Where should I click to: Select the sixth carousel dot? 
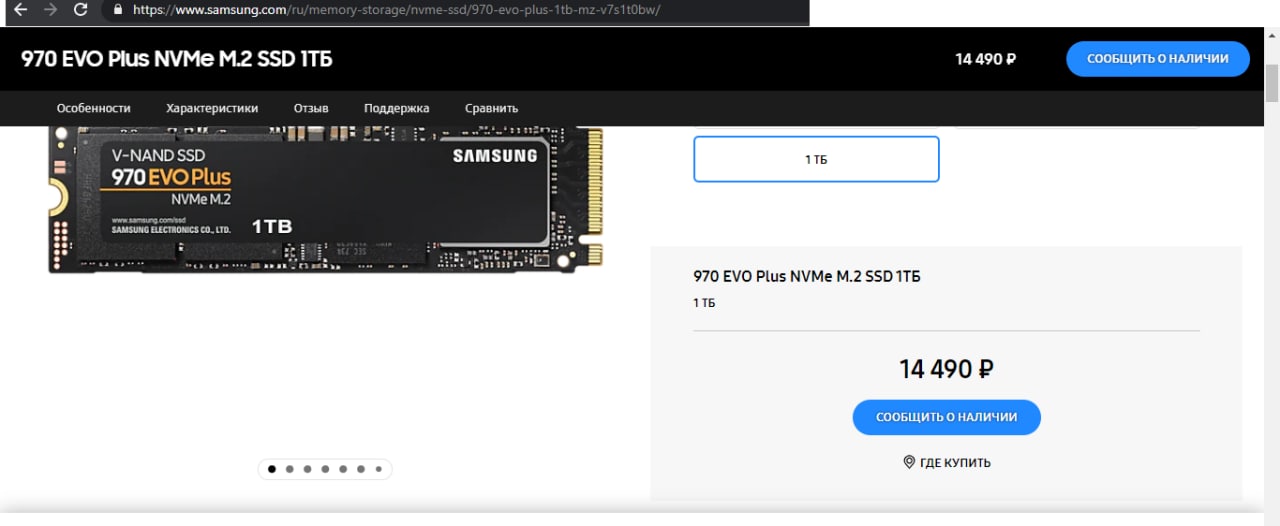(x=361, y=468)
